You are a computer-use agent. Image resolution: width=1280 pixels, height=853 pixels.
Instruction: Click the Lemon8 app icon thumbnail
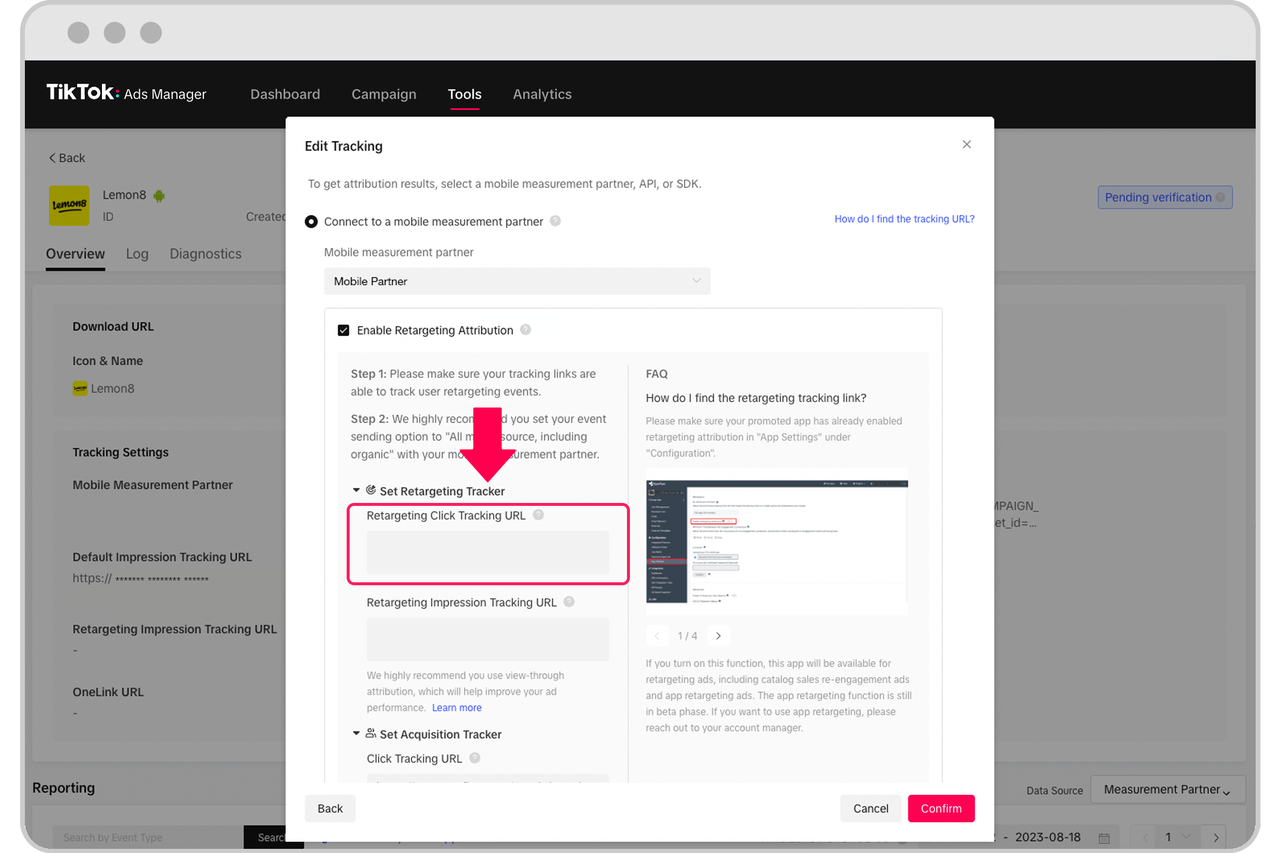[70, 205]
